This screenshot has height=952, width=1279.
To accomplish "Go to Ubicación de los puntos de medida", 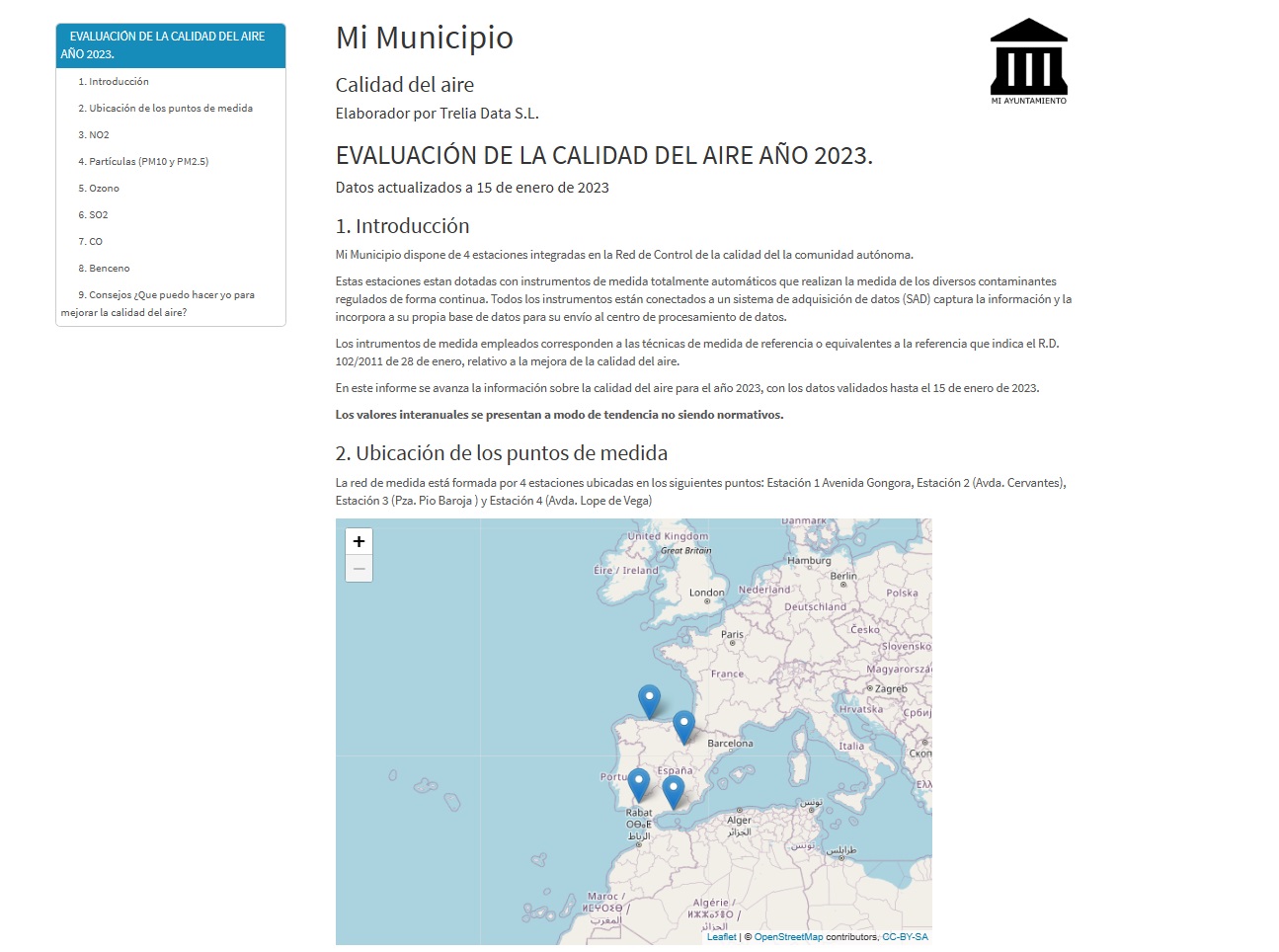I will coord(165,109).
